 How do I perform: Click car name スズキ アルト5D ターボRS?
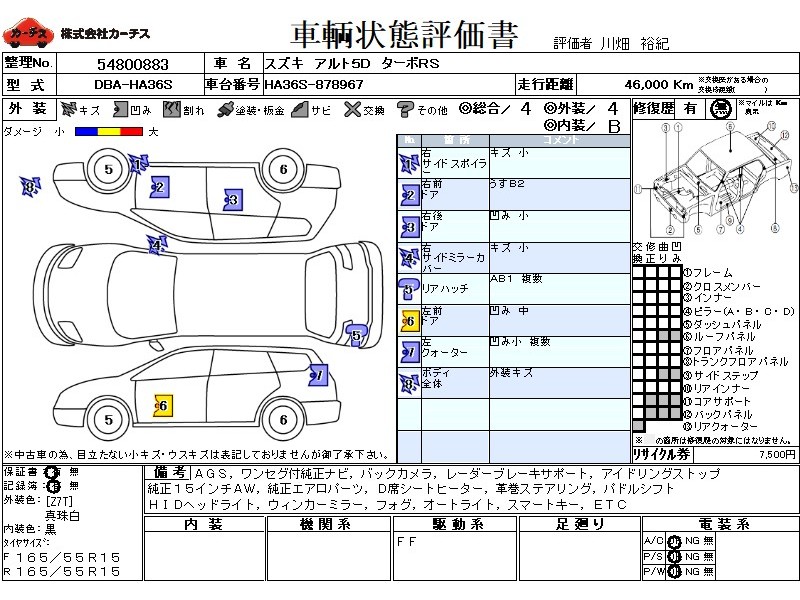click(352, 64)
